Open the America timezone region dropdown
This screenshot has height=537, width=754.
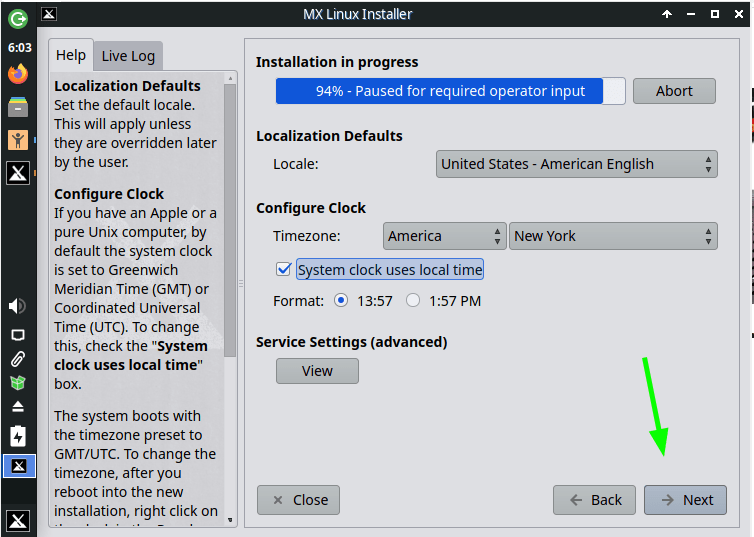click(x=444, y=236)
